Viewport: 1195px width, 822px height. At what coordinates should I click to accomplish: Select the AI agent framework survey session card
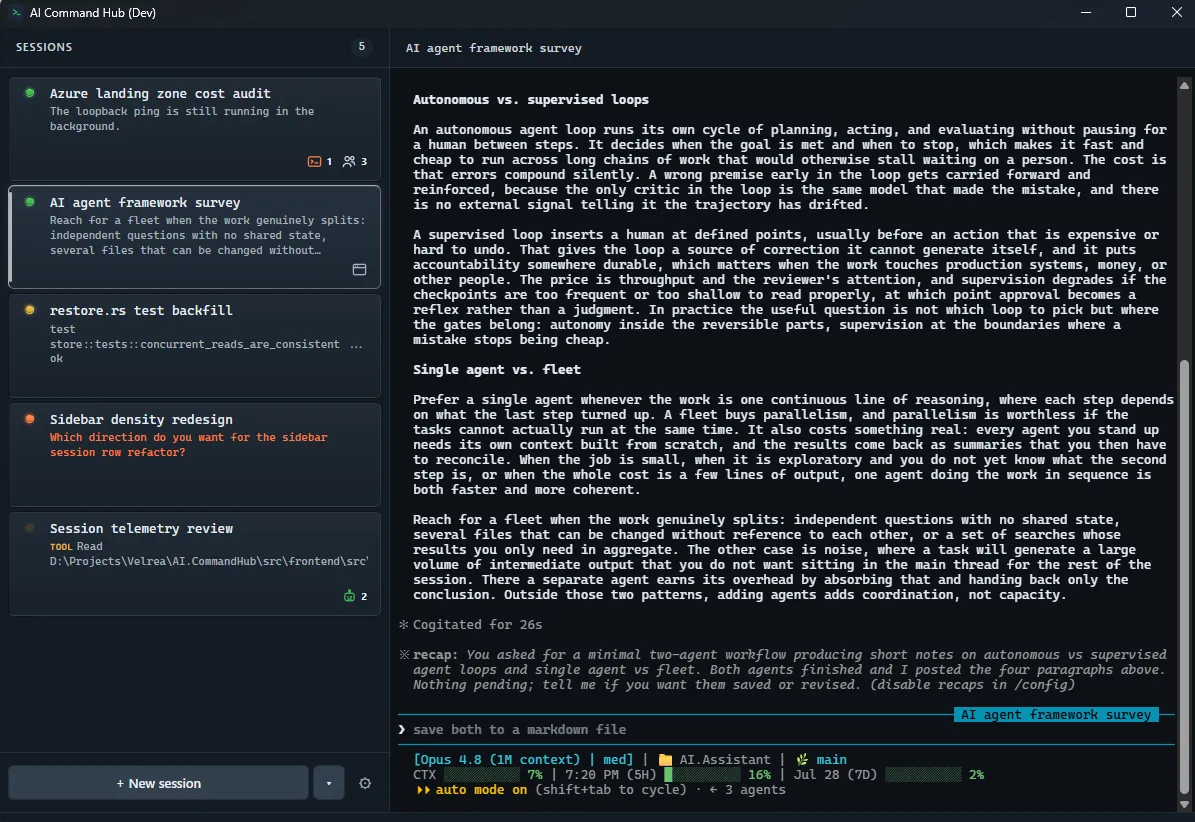pyautogui.click(x=194, y=237)
